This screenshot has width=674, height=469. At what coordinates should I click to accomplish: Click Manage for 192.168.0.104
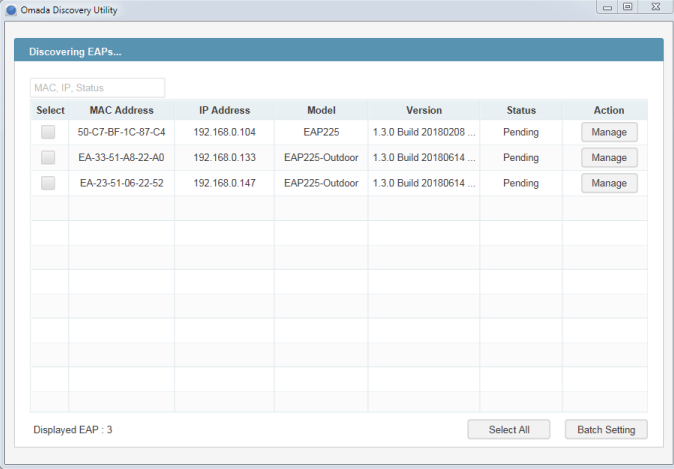tap(609, 132)
